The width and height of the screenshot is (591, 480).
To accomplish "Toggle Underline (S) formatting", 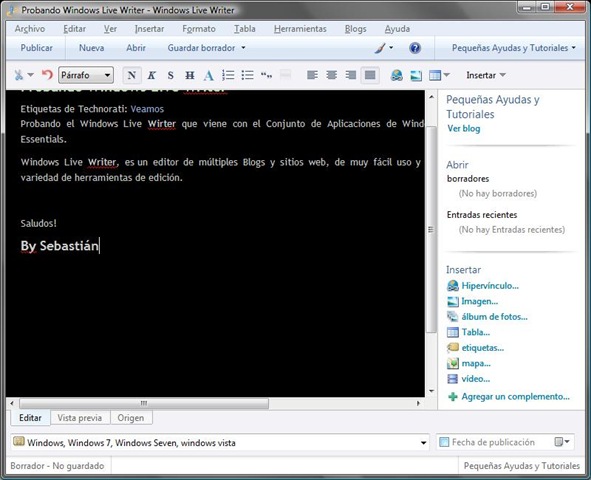I will 170,75.
